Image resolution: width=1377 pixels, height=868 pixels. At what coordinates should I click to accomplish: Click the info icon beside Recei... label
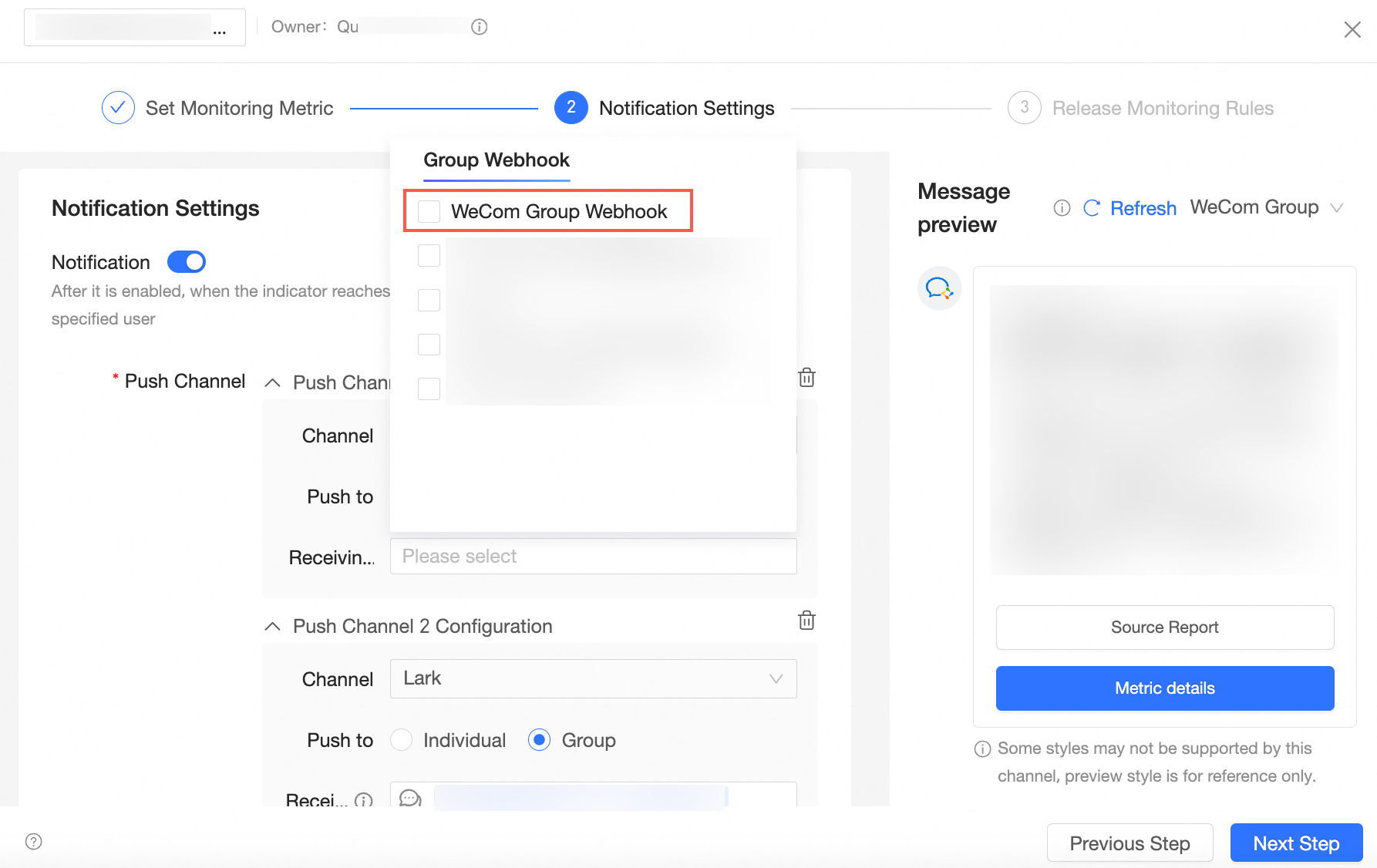click(364, 800)
